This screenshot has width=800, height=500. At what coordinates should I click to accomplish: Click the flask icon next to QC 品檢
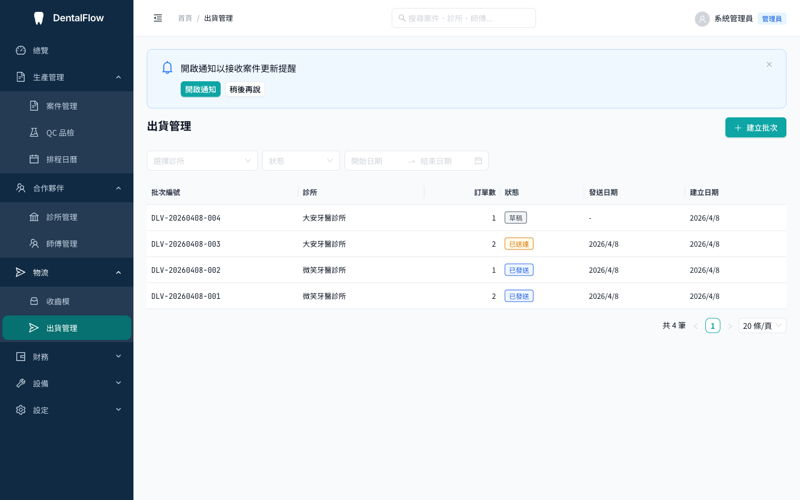(34, 132)
